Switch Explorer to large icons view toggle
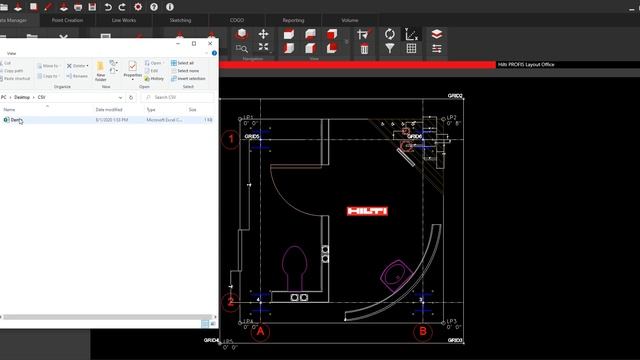The width and height of the screenshot is (640, 360). (213, 323)
